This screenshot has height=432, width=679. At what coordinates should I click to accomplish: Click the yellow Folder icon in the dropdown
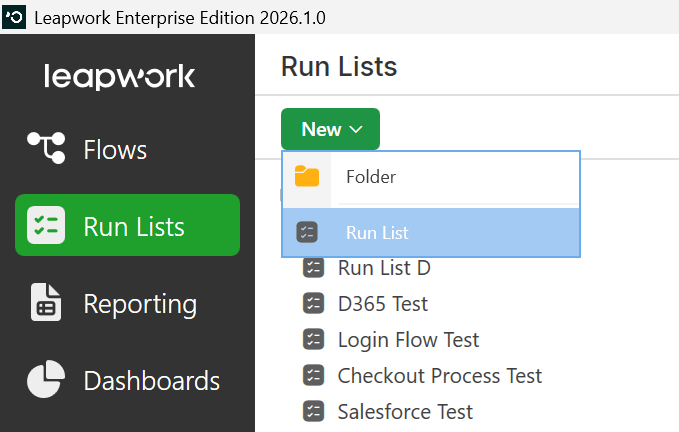click(x=307, y=176)
